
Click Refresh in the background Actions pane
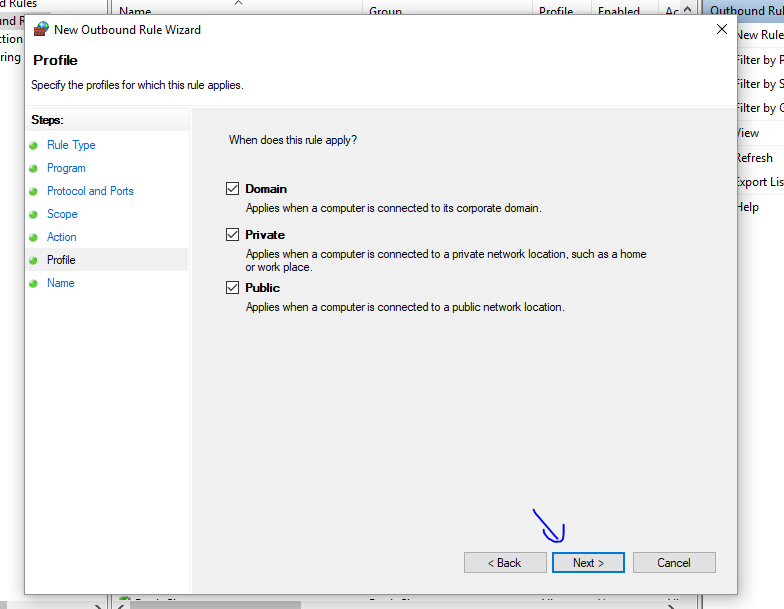[755, 158]
